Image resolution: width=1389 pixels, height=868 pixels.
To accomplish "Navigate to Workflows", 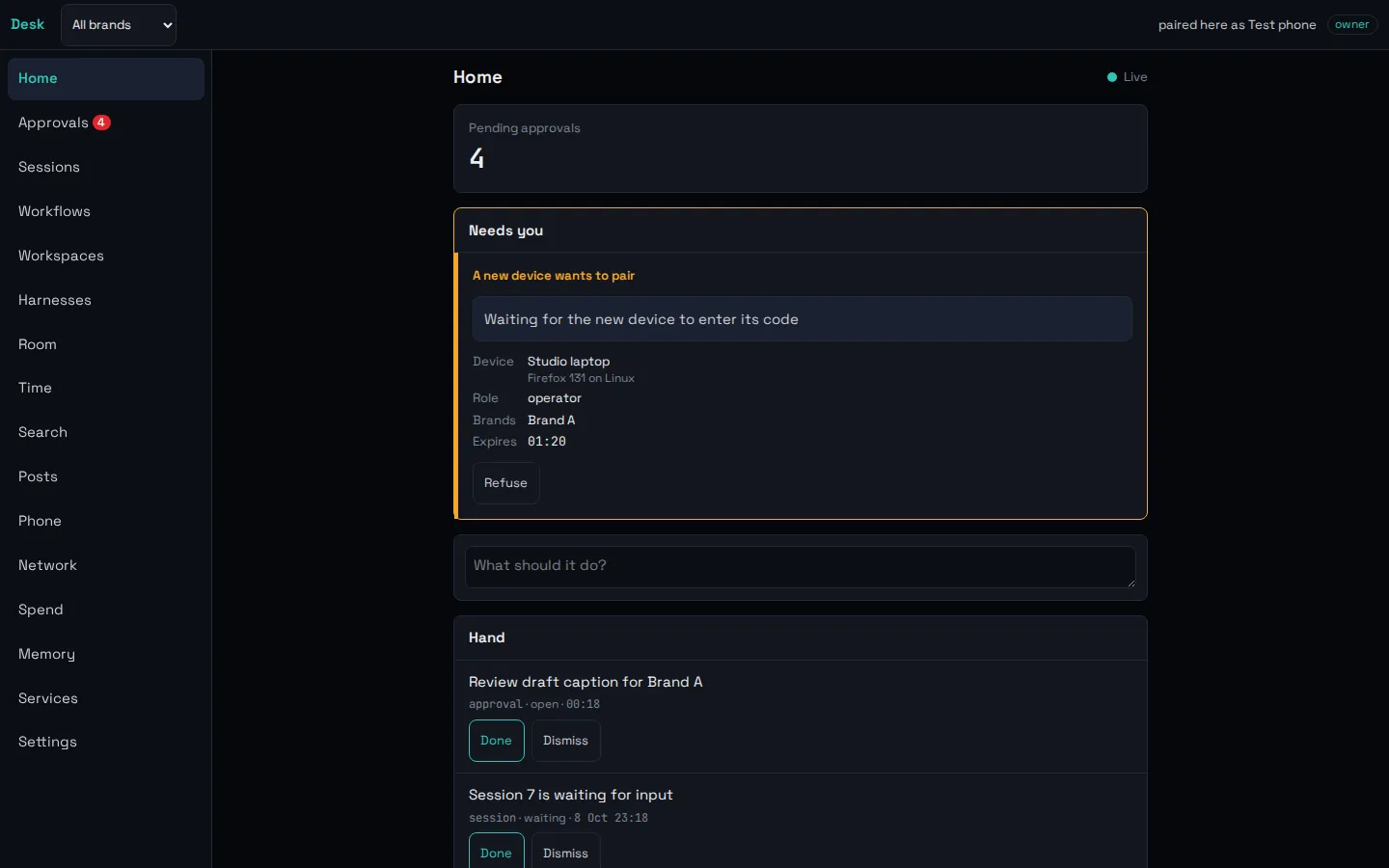I will (106, 212).
